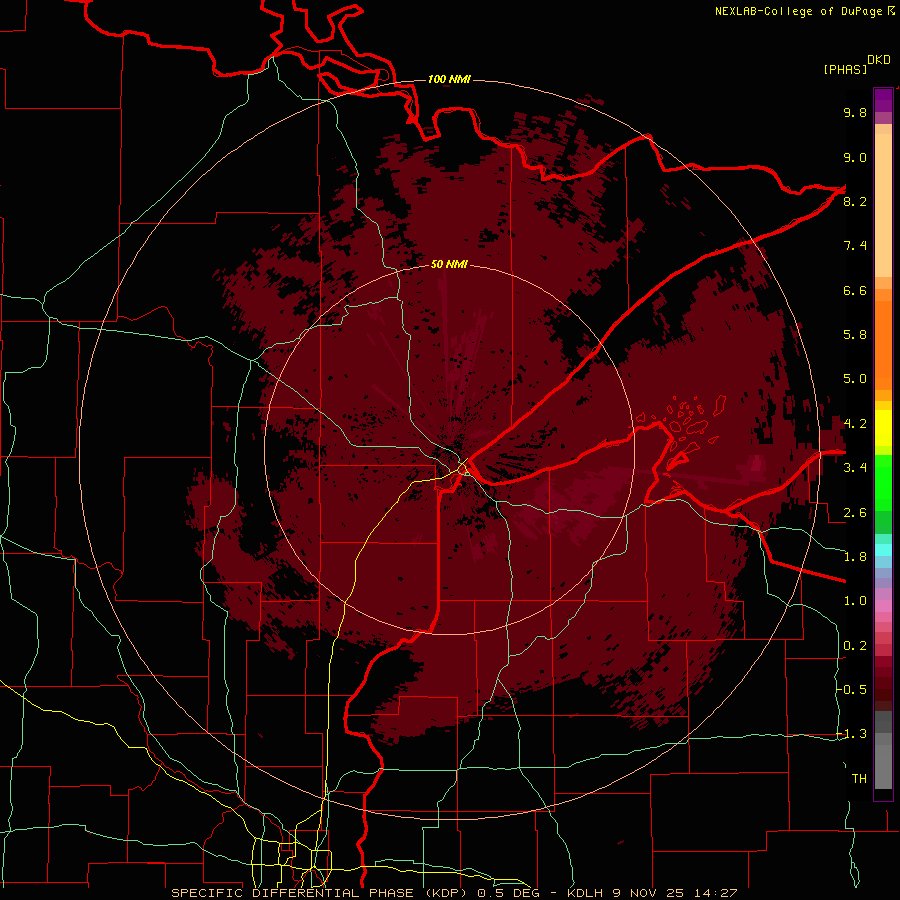Click the DKD label above the color bar
This screenshot has width=900, height=900.
(x=879, y=60)
